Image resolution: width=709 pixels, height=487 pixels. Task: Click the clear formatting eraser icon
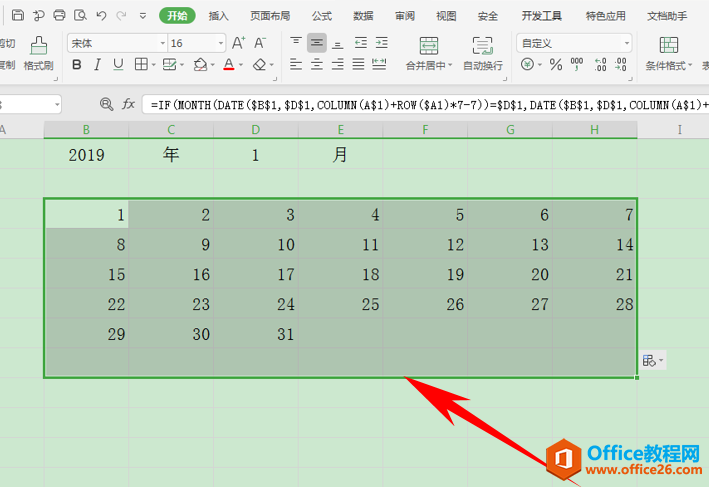tap(260, 65)
